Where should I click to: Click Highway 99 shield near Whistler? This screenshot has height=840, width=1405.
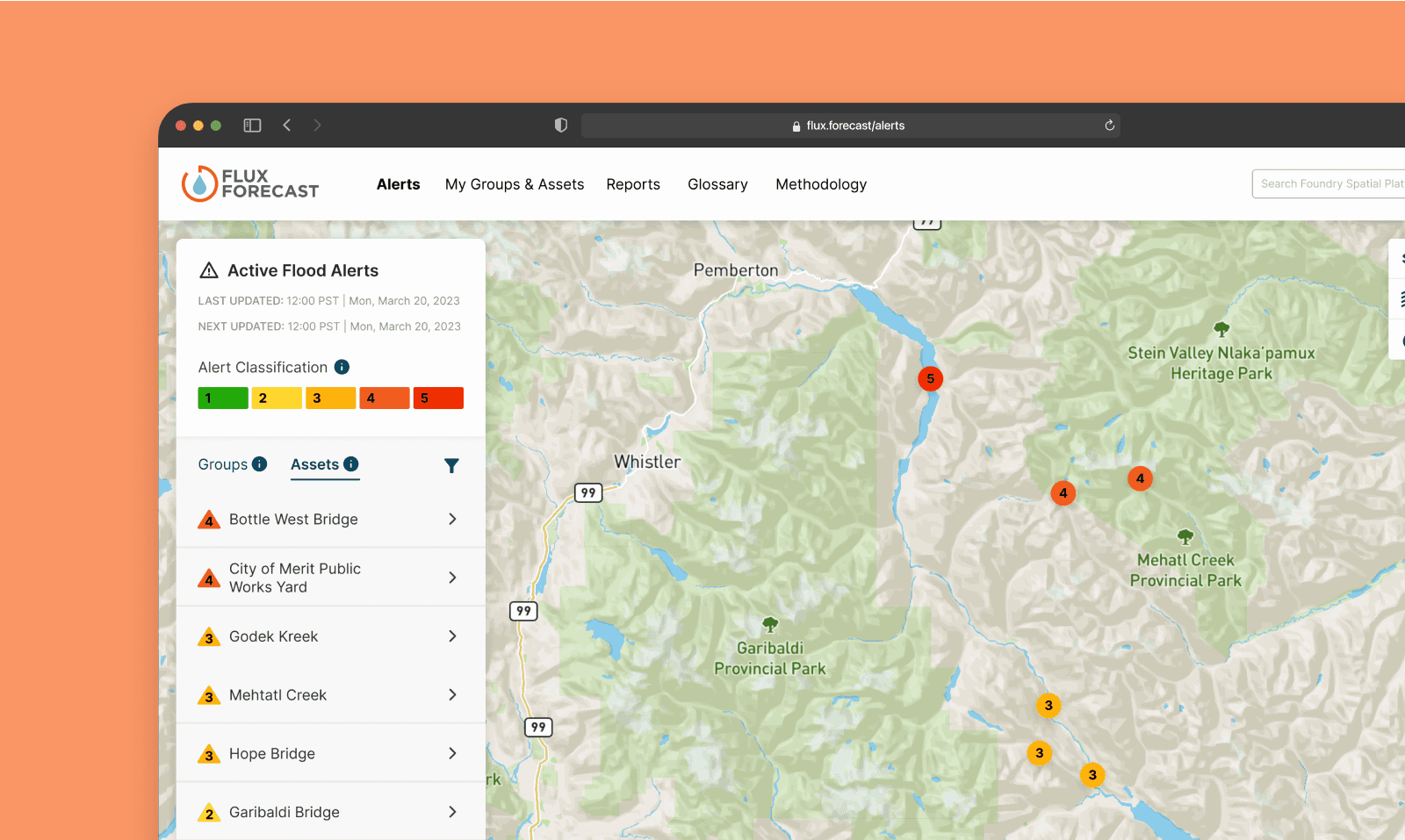click(588, 492)
